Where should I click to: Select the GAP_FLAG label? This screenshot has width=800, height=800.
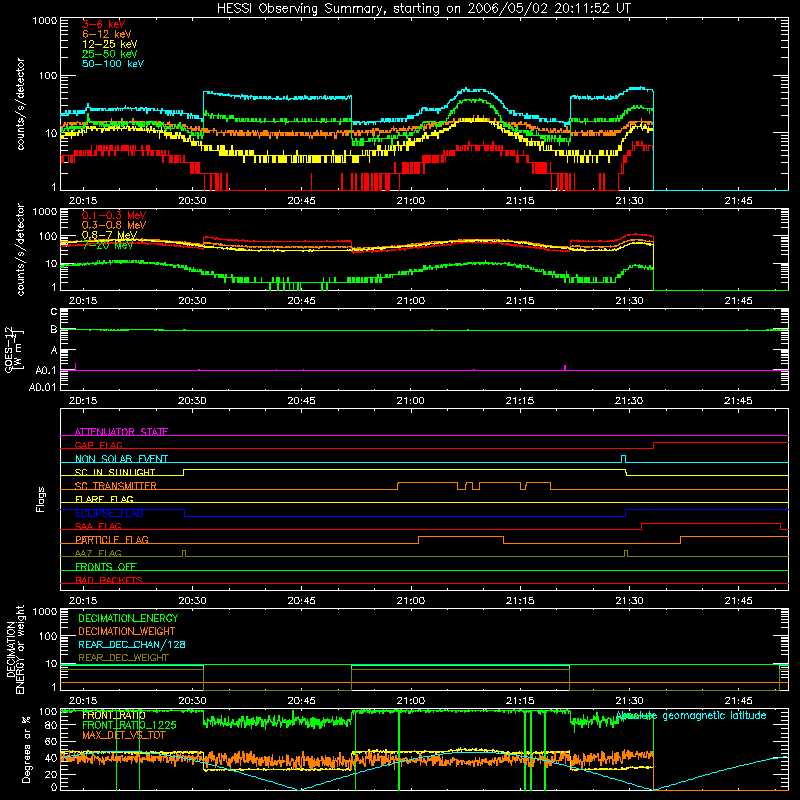coord(98,445)
